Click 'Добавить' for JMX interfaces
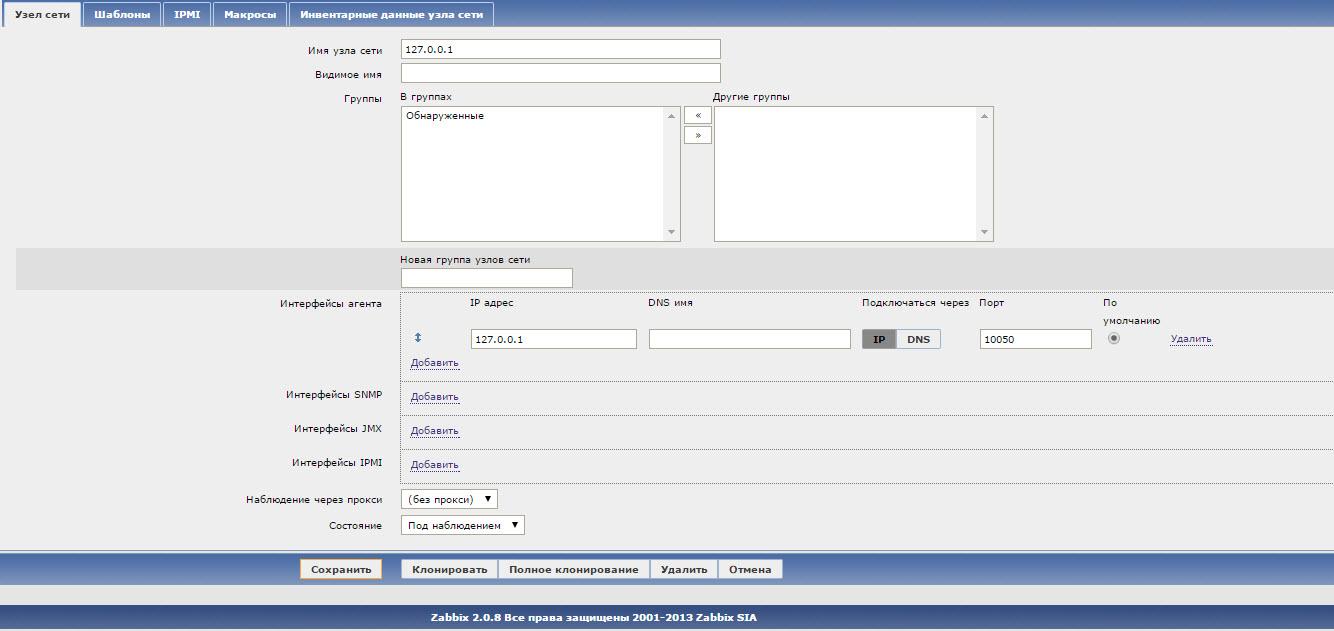The height and width of the screenshot is (631, 1334). (x=434, y=431)
